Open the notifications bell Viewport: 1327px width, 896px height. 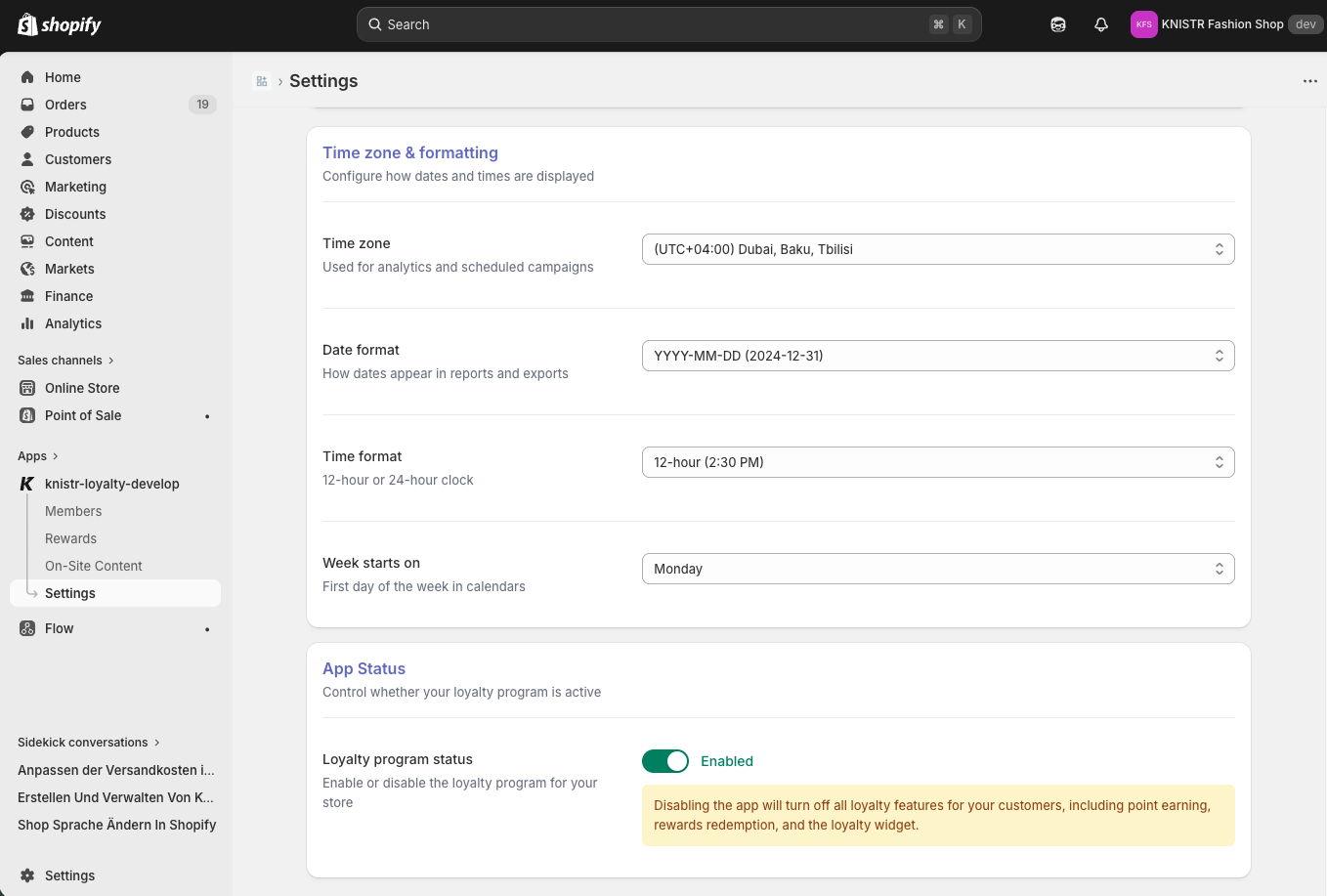[x=1101, y=24]
